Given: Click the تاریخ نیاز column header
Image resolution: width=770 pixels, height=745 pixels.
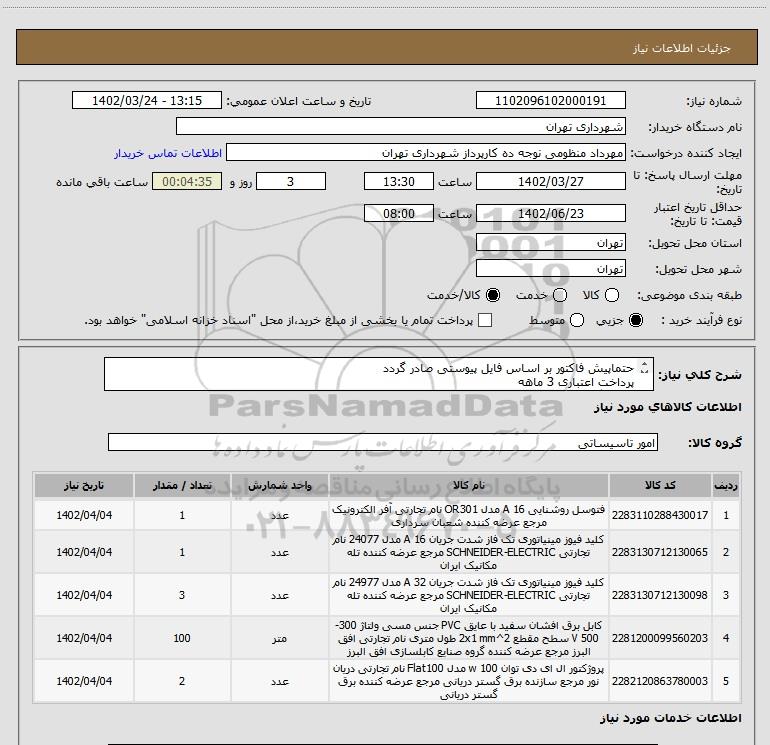Looking at the screenshot, I should [84, 485].
